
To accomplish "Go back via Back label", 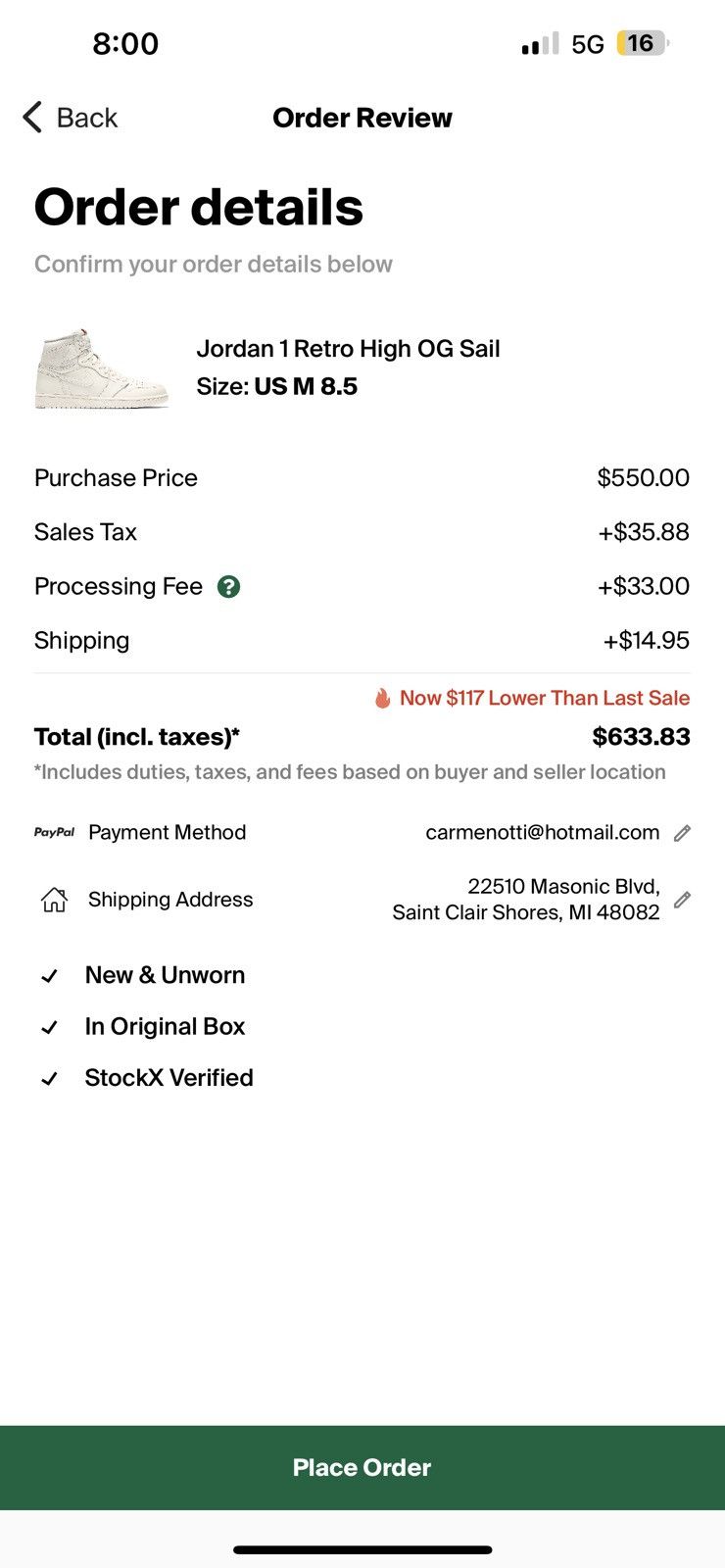I will click(87, 118).
